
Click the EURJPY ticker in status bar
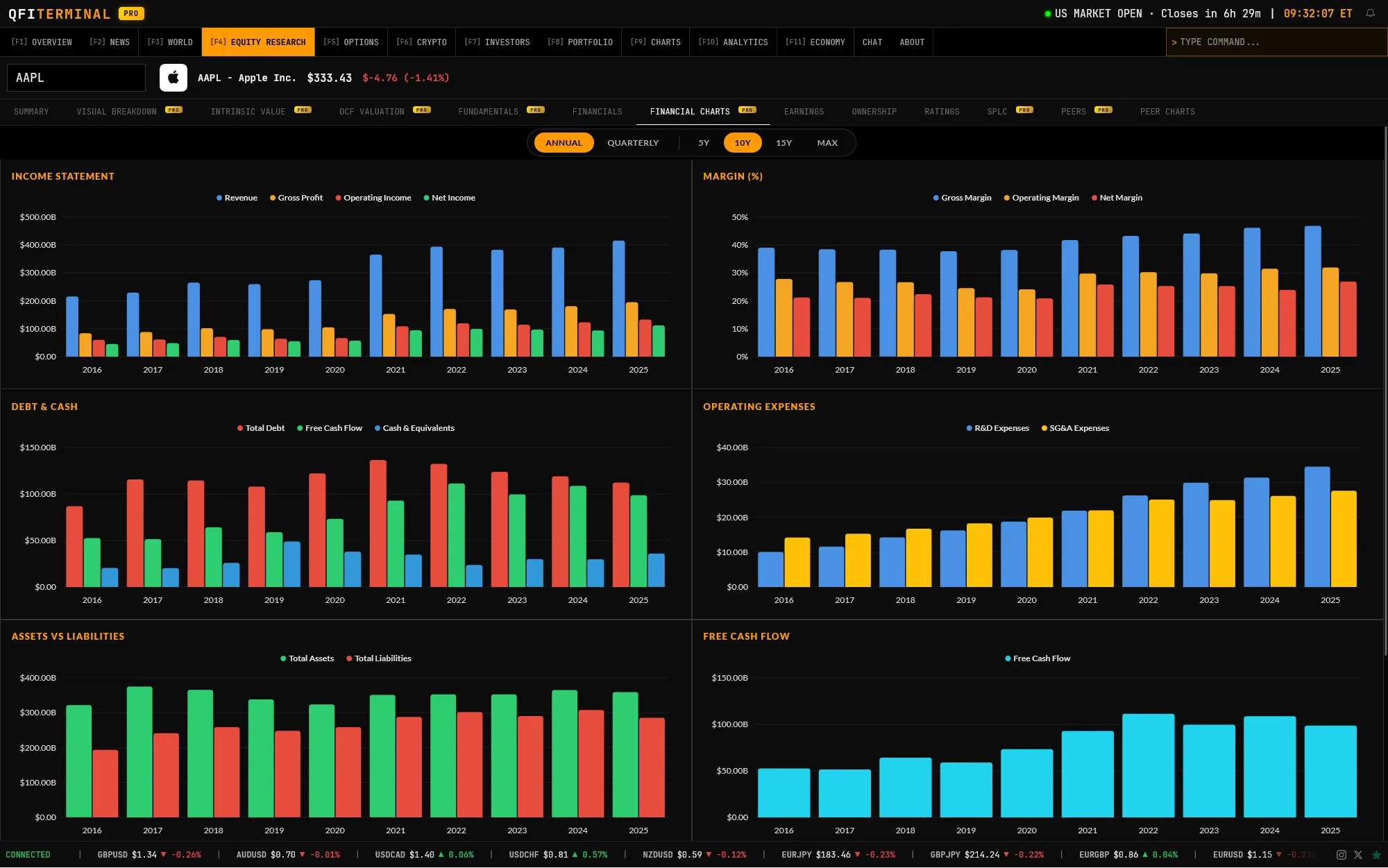[838, 855]
